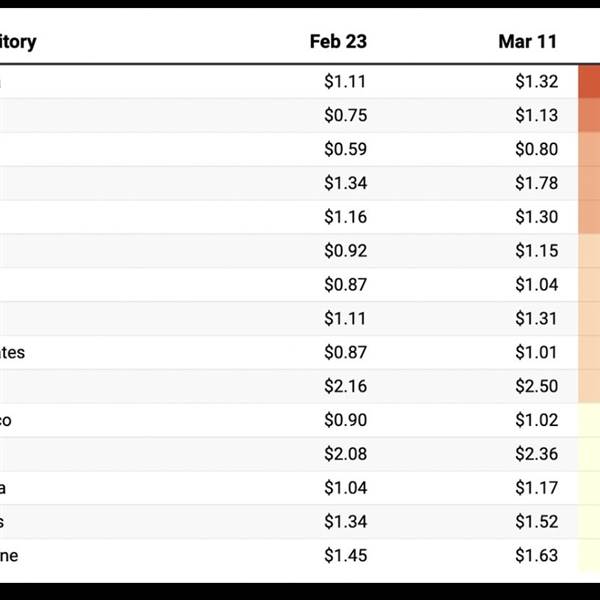
Task: Select the $1.16 Feb 23 cell
Action: (x=345, y=217)
